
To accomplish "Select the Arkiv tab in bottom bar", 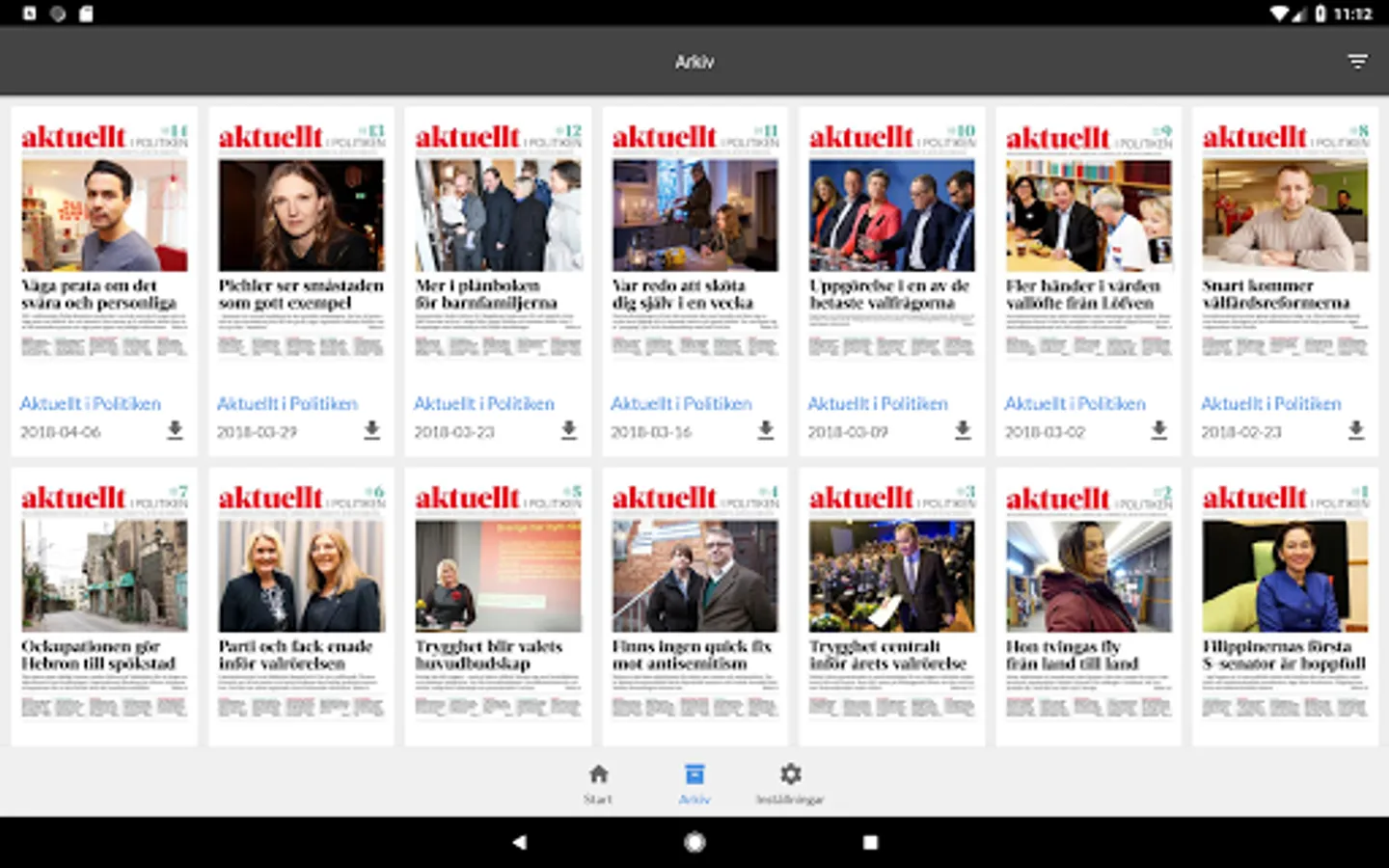I will pos(694,784).
